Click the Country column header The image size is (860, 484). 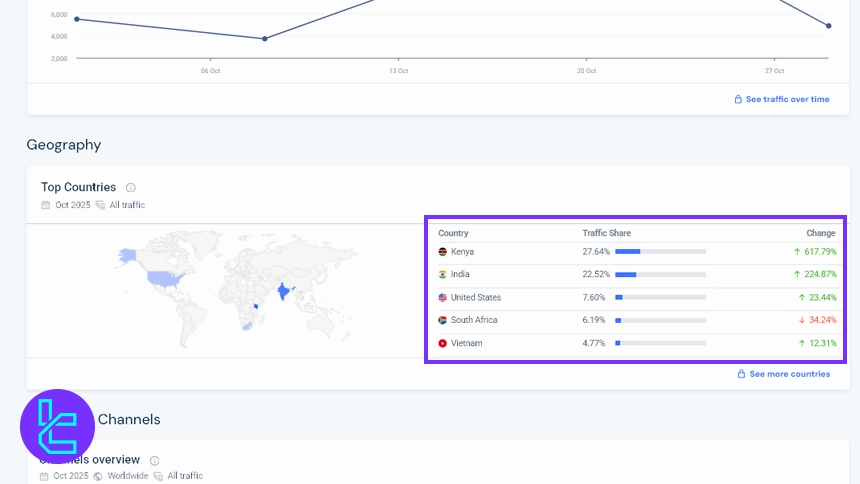(x=453, y=233)
